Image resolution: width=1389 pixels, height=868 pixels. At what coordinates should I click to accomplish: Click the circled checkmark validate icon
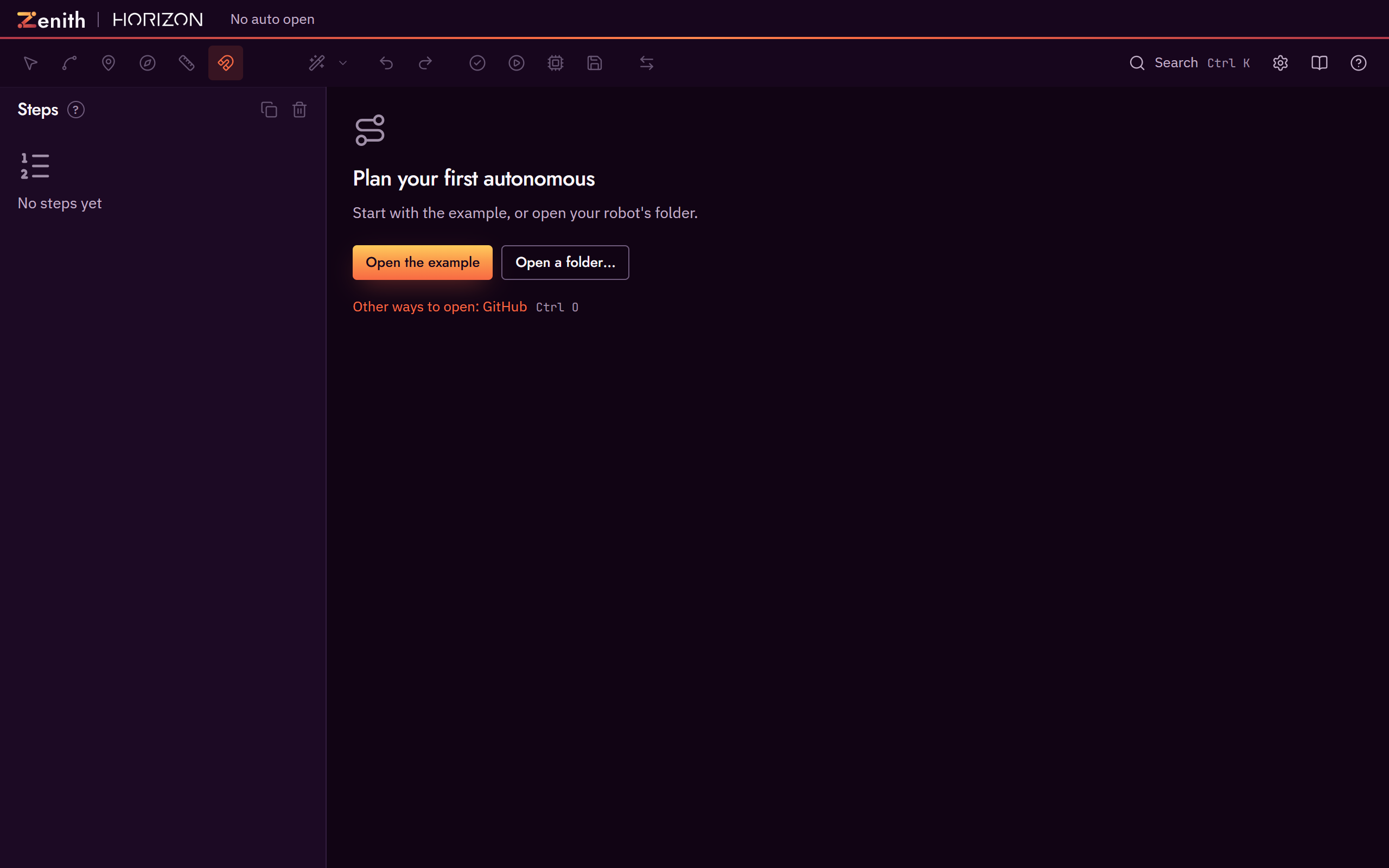477,63
